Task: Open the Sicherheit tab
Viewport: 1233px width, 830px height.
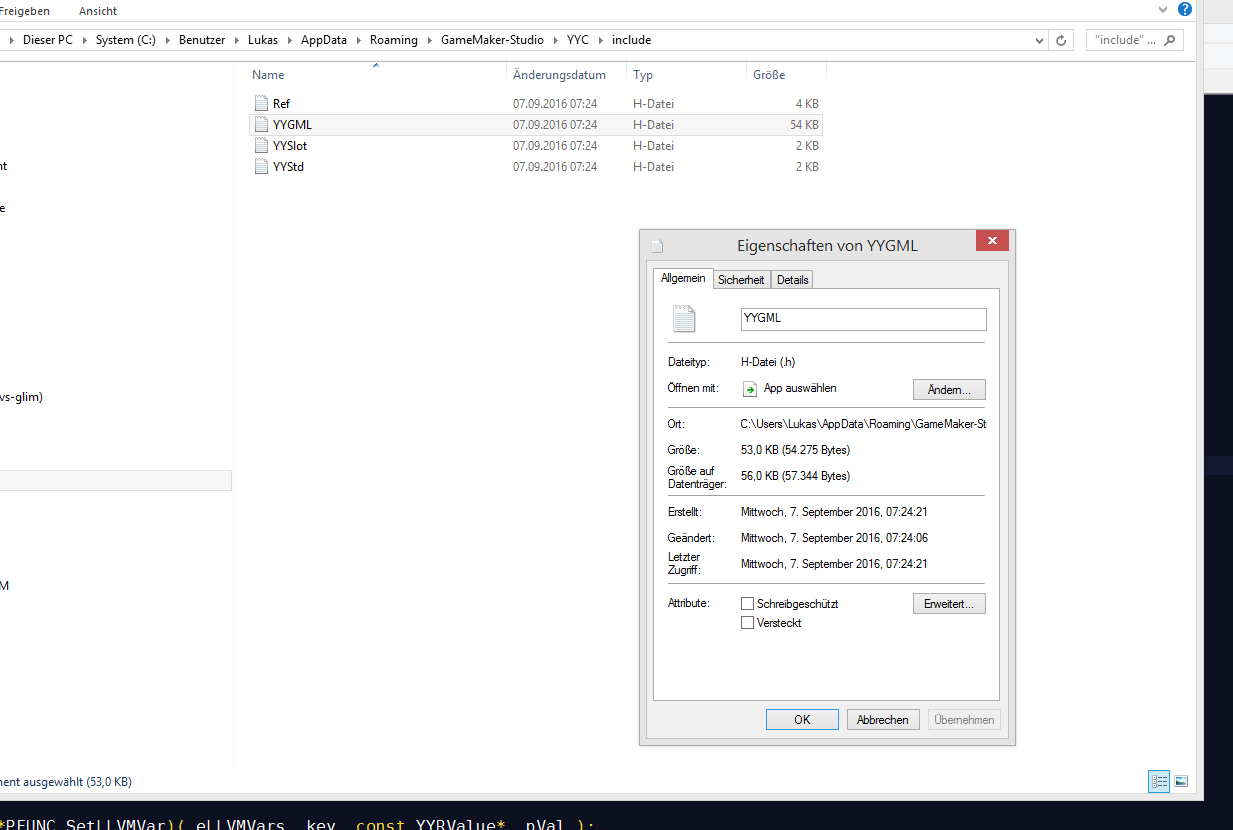Action: pos(741,280)
